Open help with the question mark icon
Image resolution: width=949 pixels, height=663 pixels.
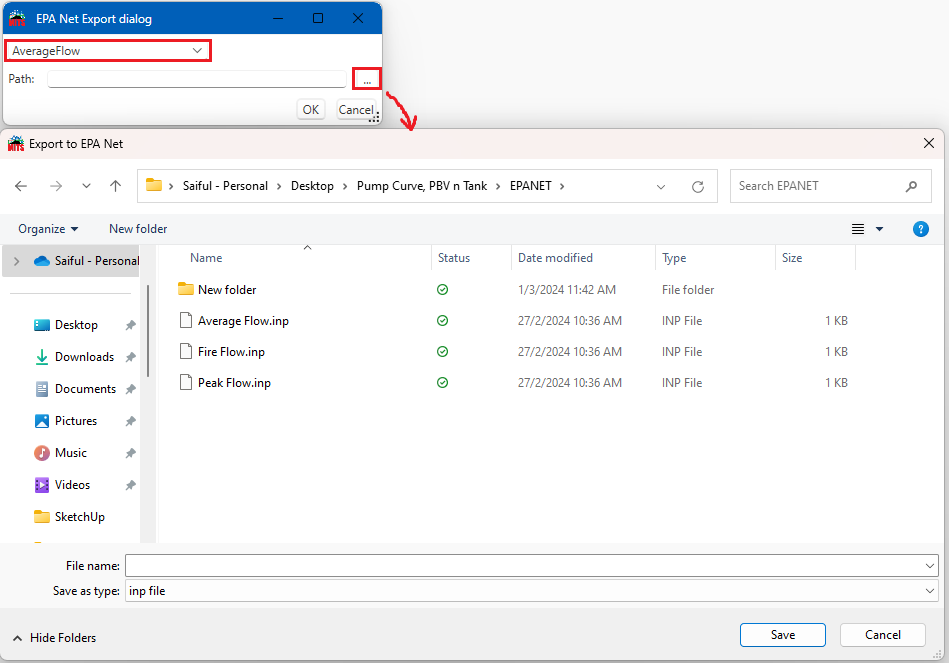point(921,229)
